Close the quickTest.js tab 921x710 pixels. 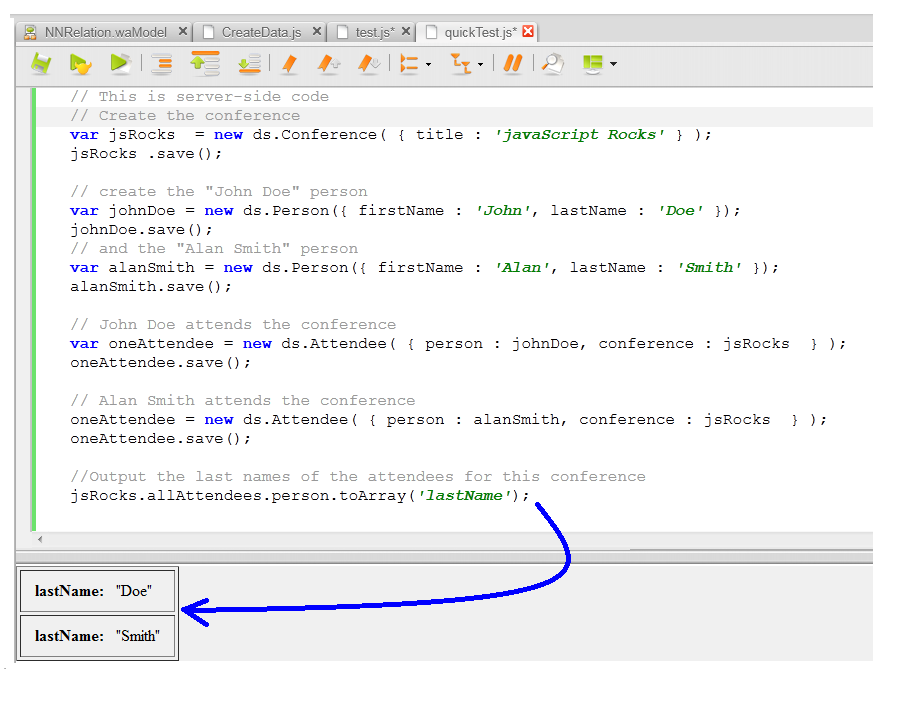pos(528,32)
